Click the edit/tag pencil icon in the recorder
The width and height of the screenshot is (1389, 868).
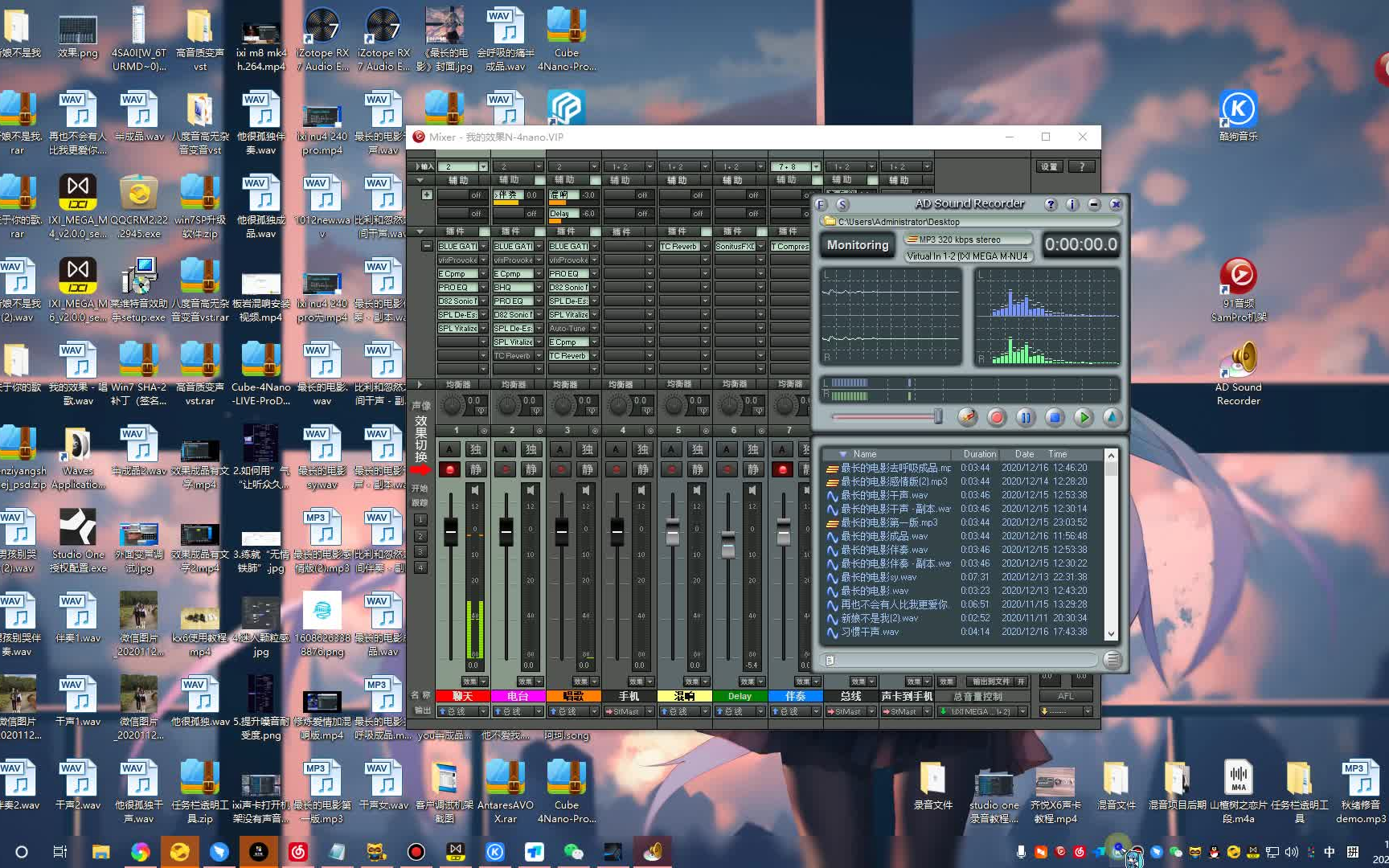coord(967,417)
